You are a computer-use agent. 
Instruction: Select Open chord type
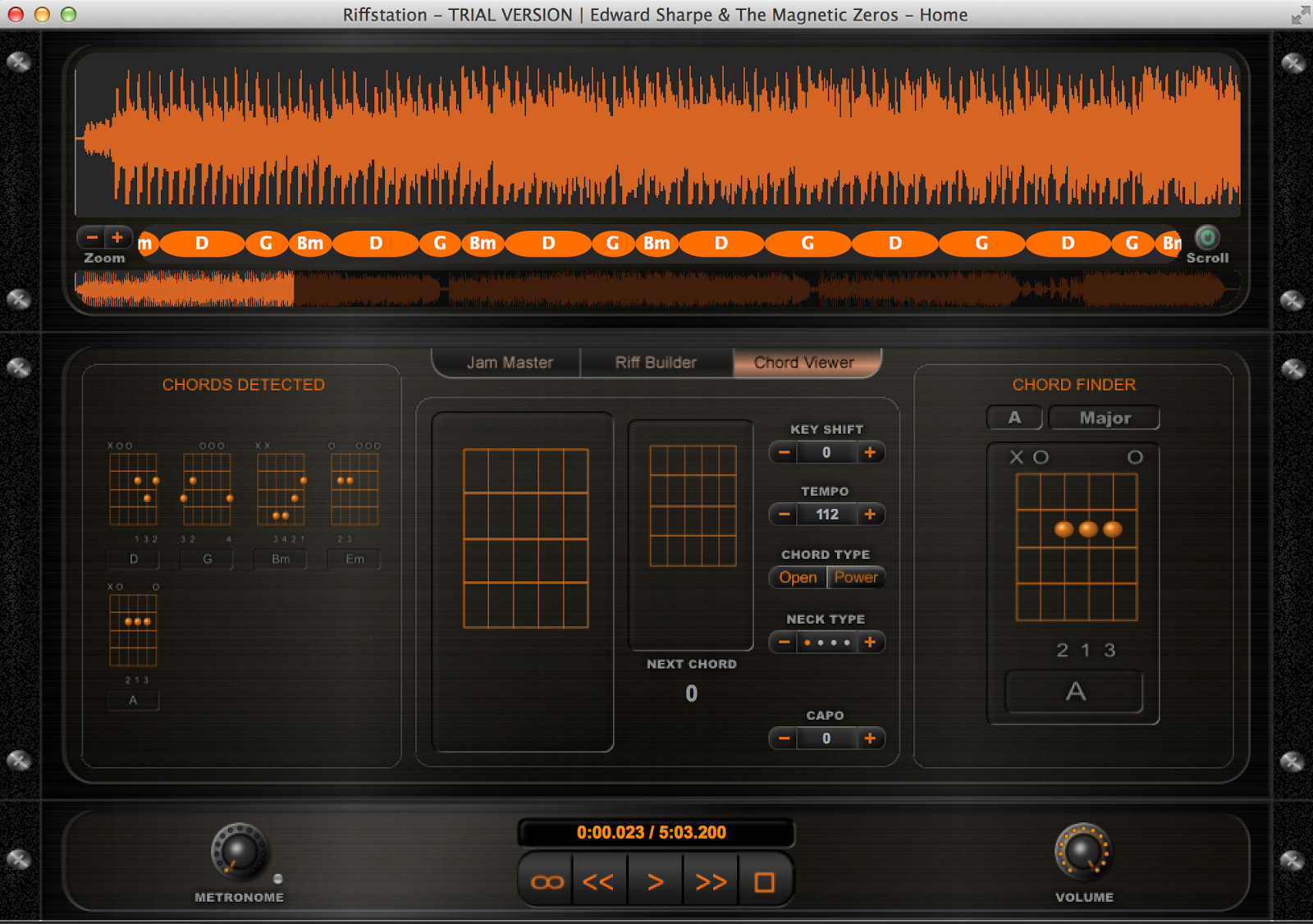798,578
